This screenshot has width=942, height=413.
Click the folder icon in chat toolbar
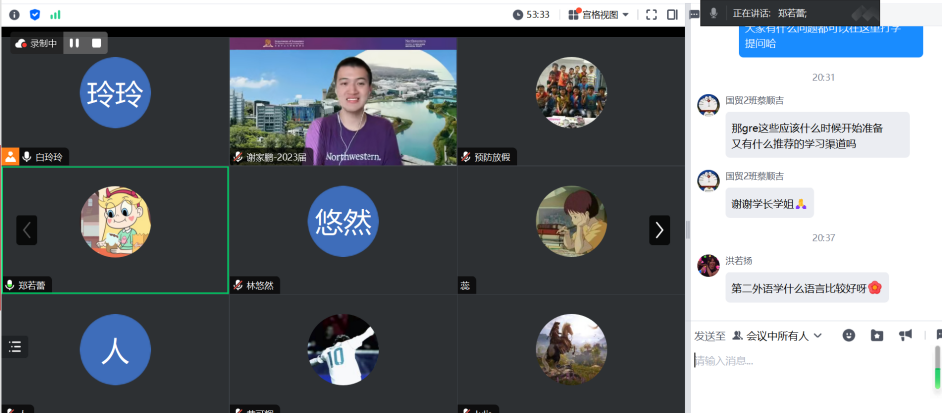tap(877, 335)
